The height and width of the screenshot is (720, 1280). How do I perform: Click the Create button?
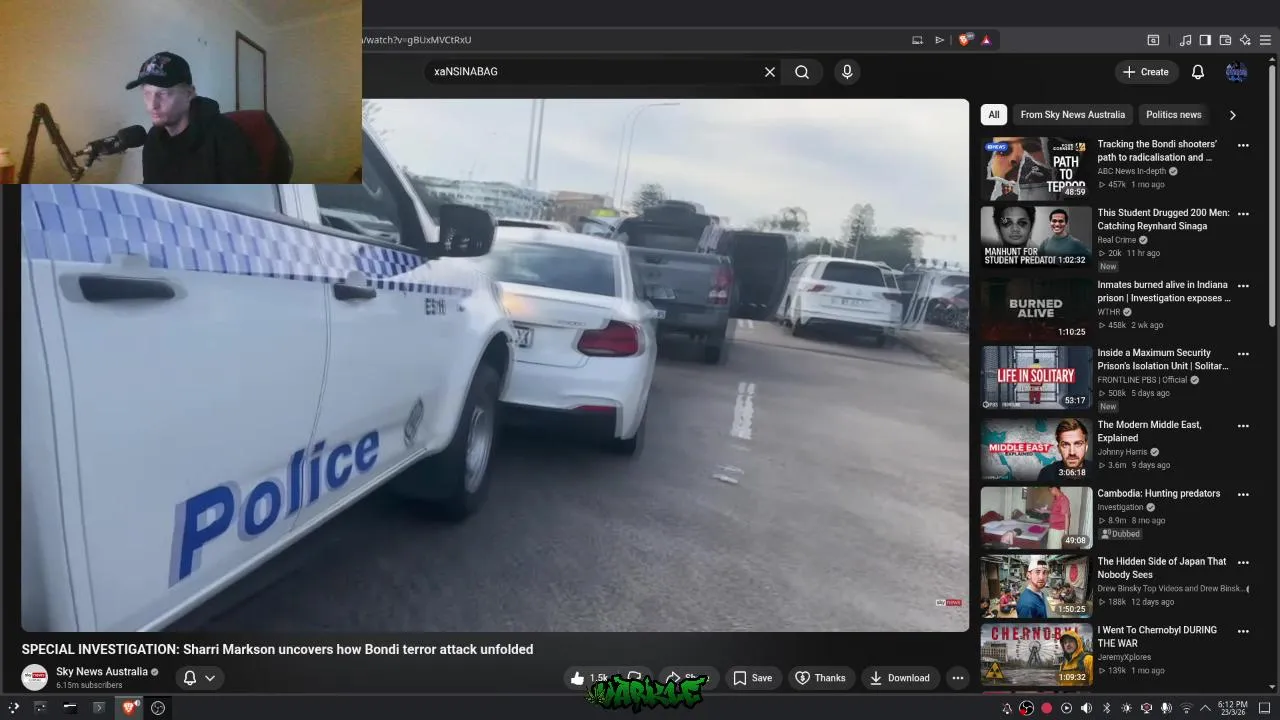(x=1145, y=72)
